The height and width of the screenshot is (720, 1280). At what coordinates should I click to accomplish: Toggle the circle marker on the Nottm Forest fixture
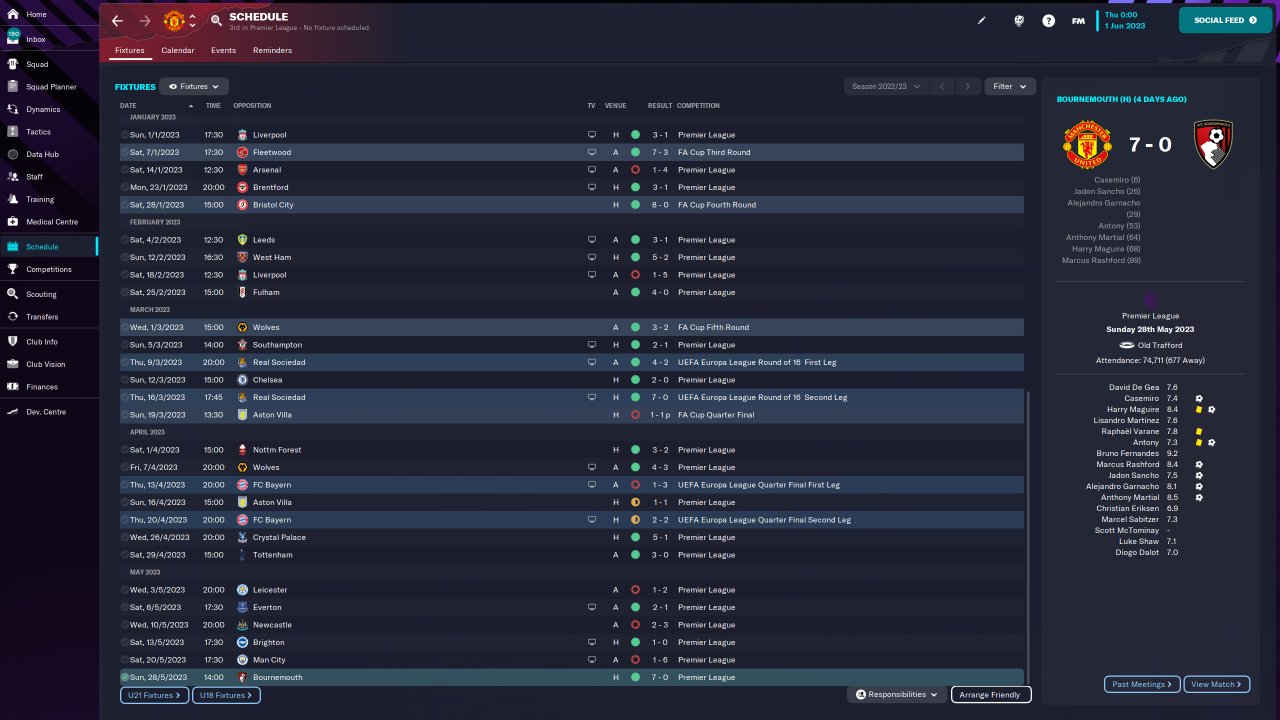[125, 450]
